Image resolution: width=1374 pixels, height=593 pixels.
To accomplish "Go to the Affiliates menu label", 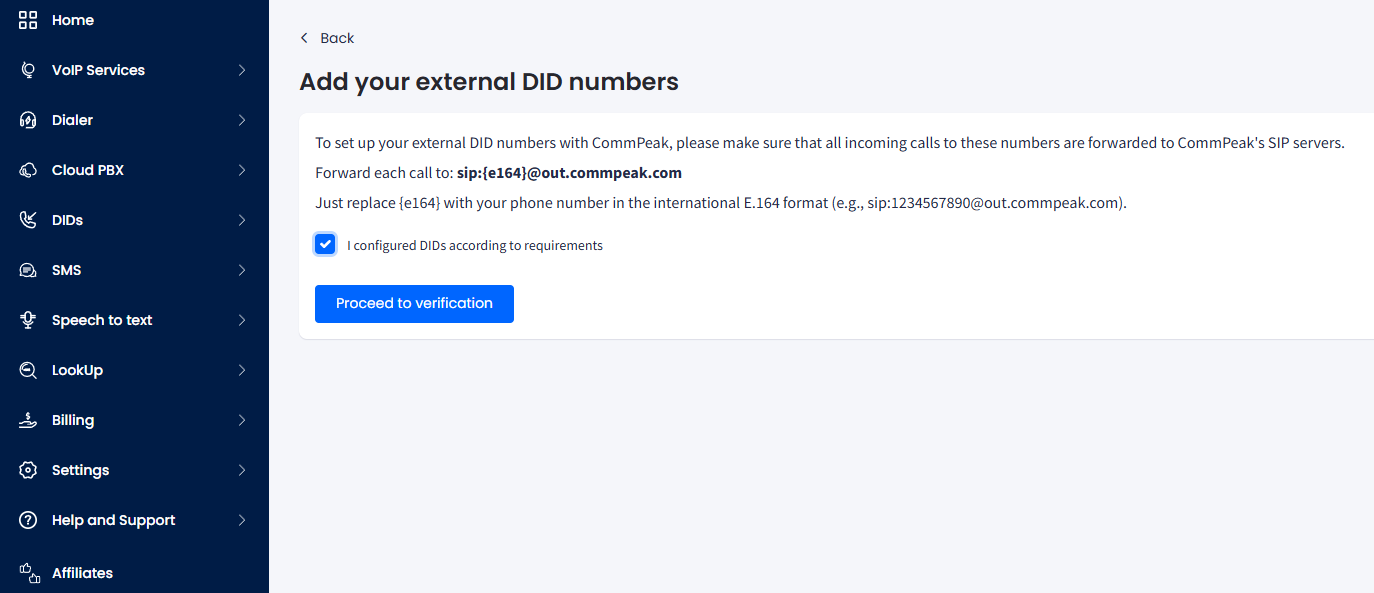I will [x=82, y=573].
